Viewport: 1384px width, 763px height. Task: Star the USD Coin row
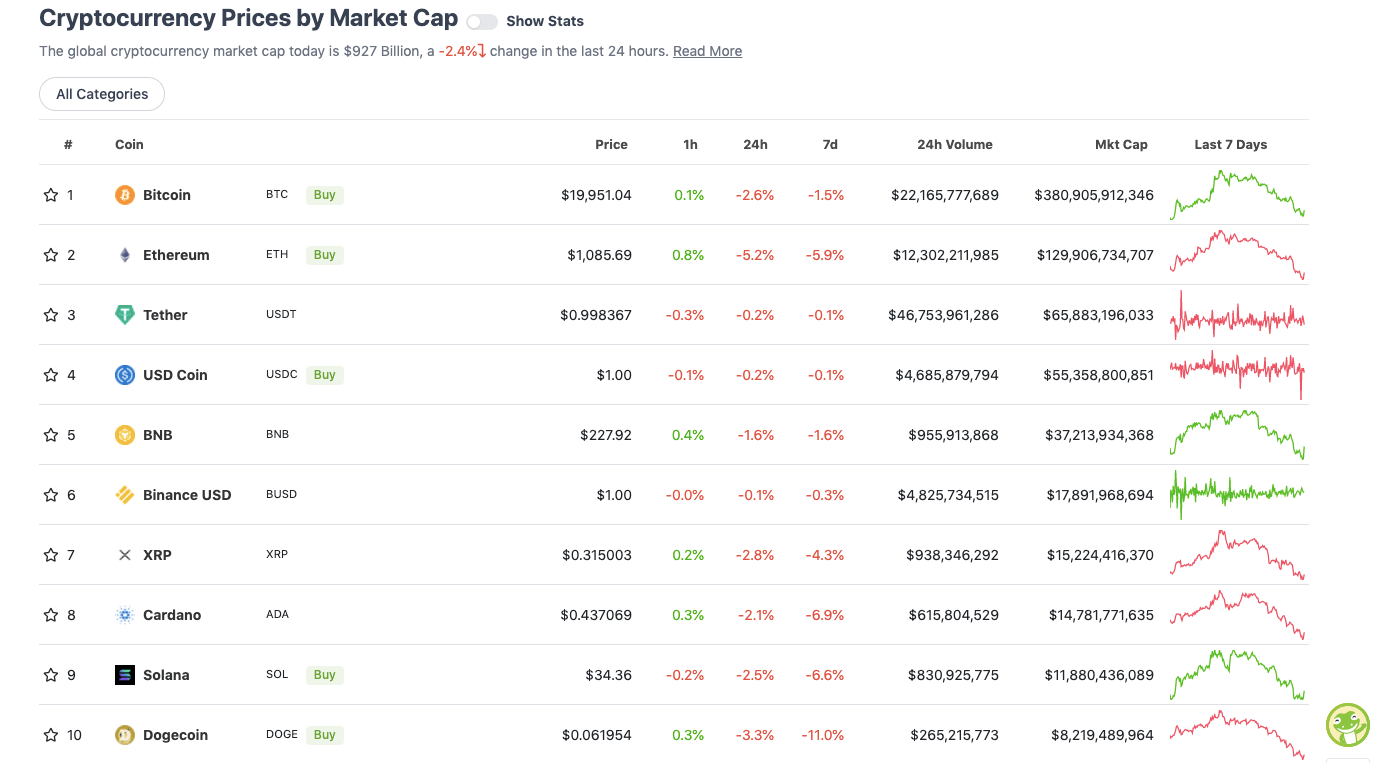click(51, 375)
